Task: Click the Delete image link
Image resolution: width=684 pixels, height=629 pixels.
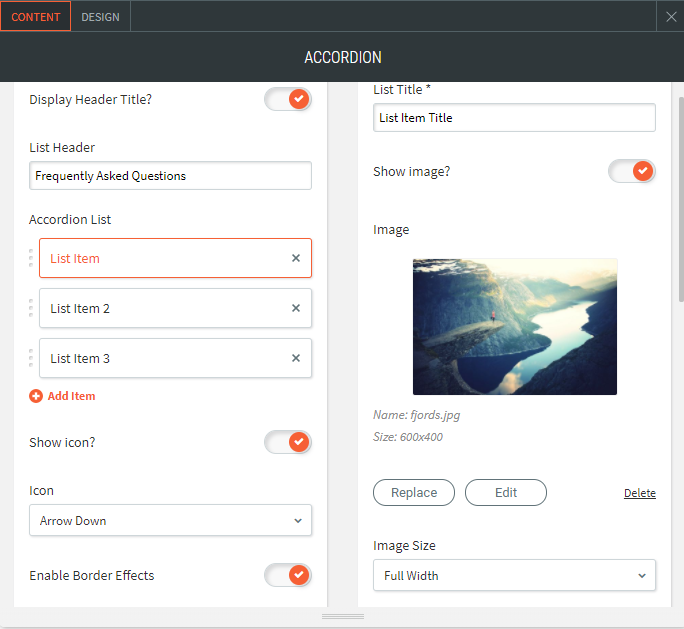Action: (640, 493)
